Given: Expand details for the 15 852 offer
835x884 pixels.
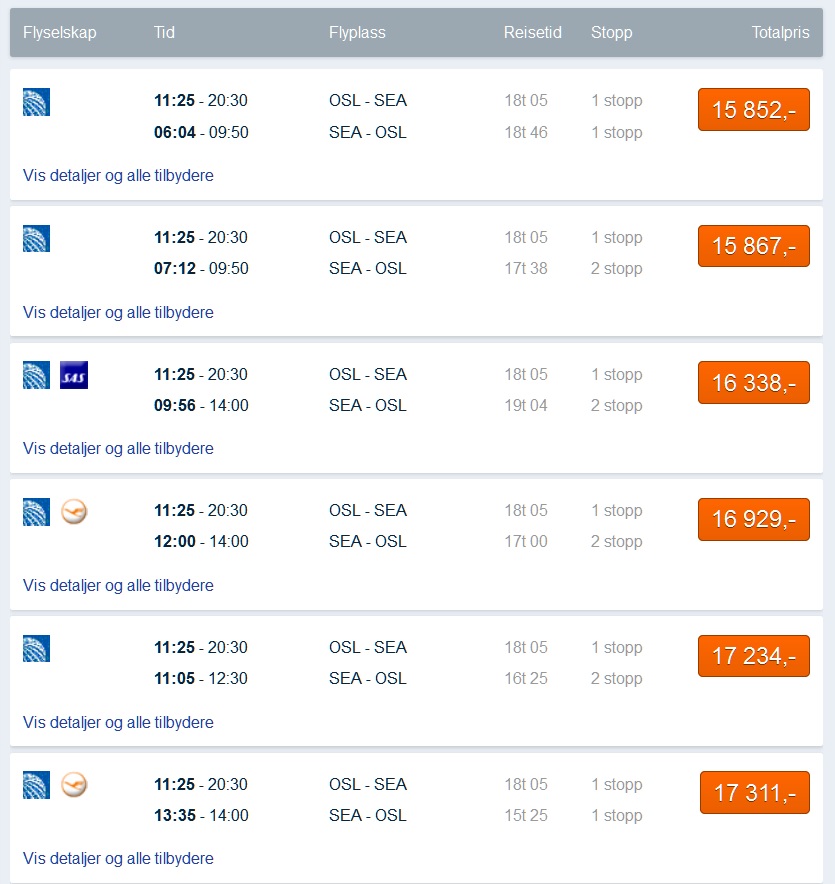Looking at the screenshot, I should click(118, 175).
